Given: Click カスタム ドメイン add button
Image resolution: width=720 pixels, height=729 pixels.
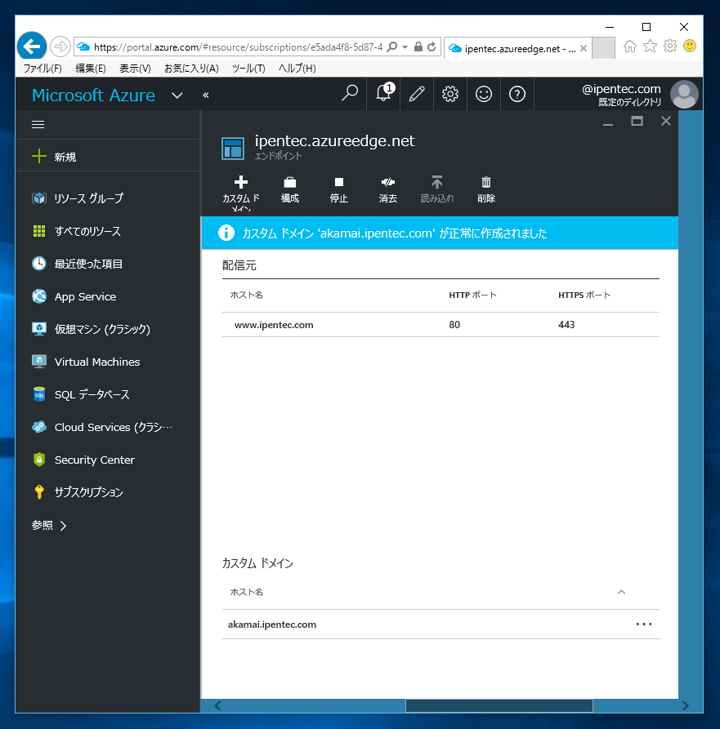Looking at the screenshot, I should 241,192.
